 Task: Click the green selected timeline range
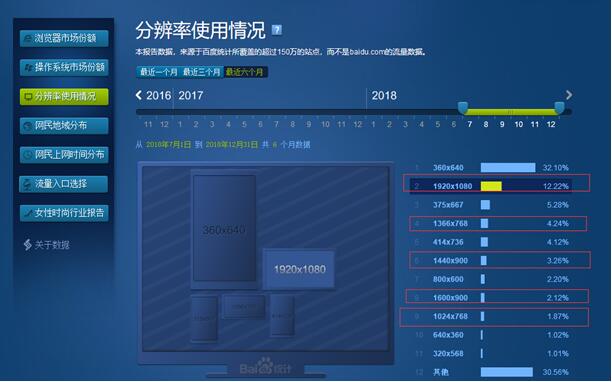point(511,112)
